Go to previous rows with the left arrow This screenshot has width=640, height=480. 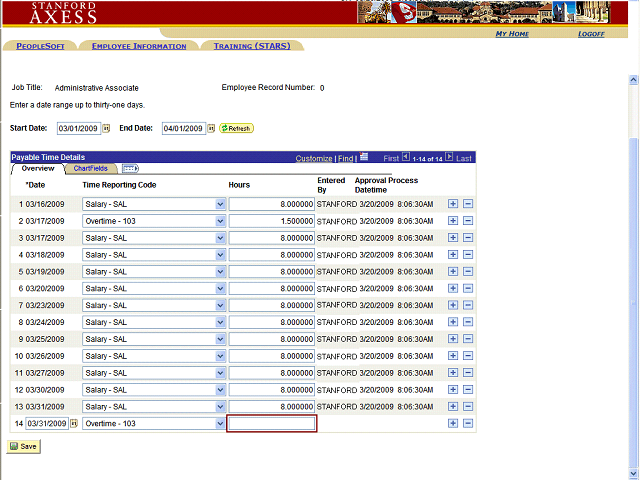(x=405, y=157)
